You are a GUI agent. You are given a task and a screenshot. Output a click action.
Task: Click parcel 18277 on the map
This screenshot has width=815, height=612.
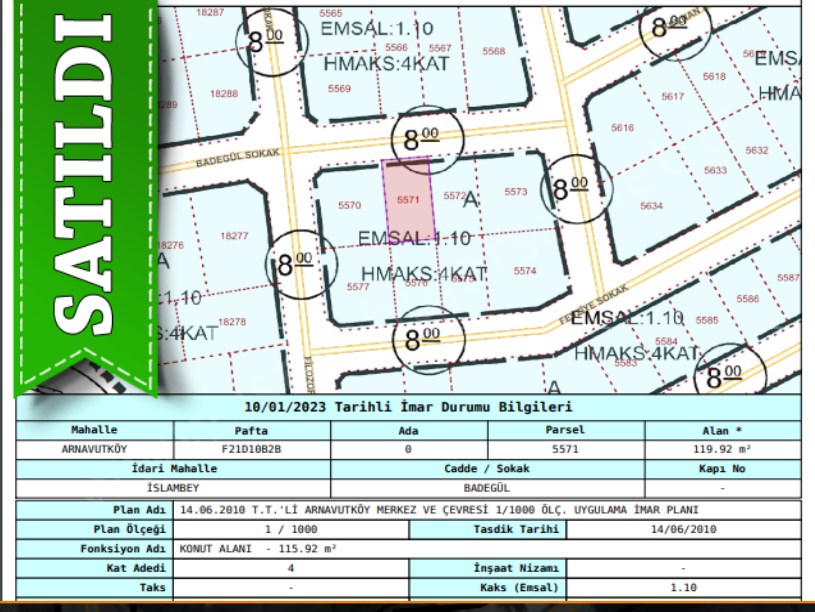(235, 236)
